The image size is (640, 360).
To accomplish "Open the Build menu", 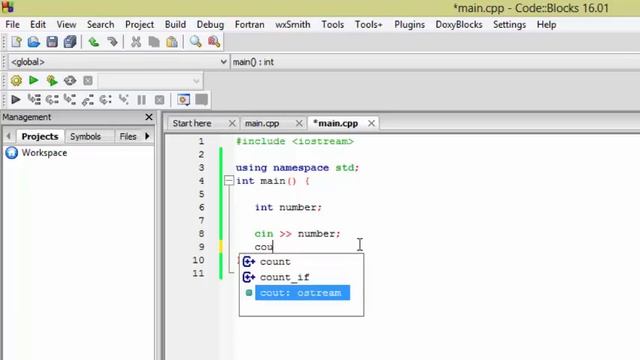I will coord(175,24).
